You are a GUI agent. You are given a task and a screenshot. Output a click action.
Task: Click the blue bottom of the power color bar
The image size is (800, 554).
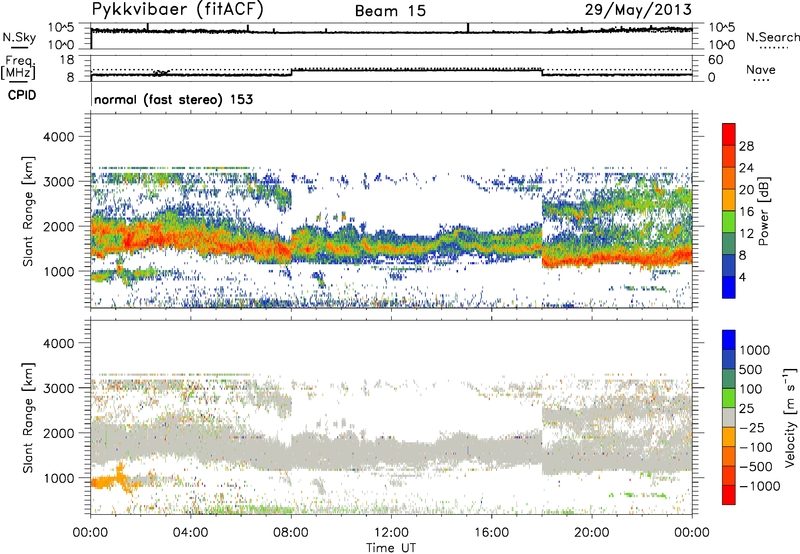(x=729, y=287)
